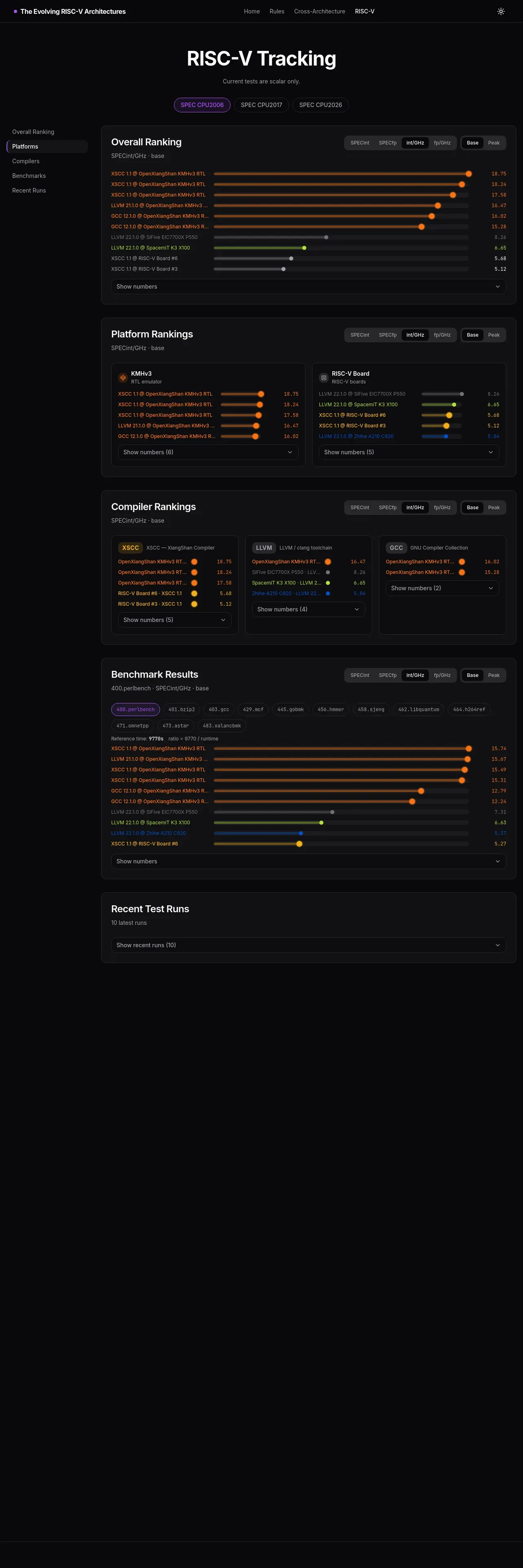Expand Show recent runs (10)
523x1568 pixels.
point(309,945)
